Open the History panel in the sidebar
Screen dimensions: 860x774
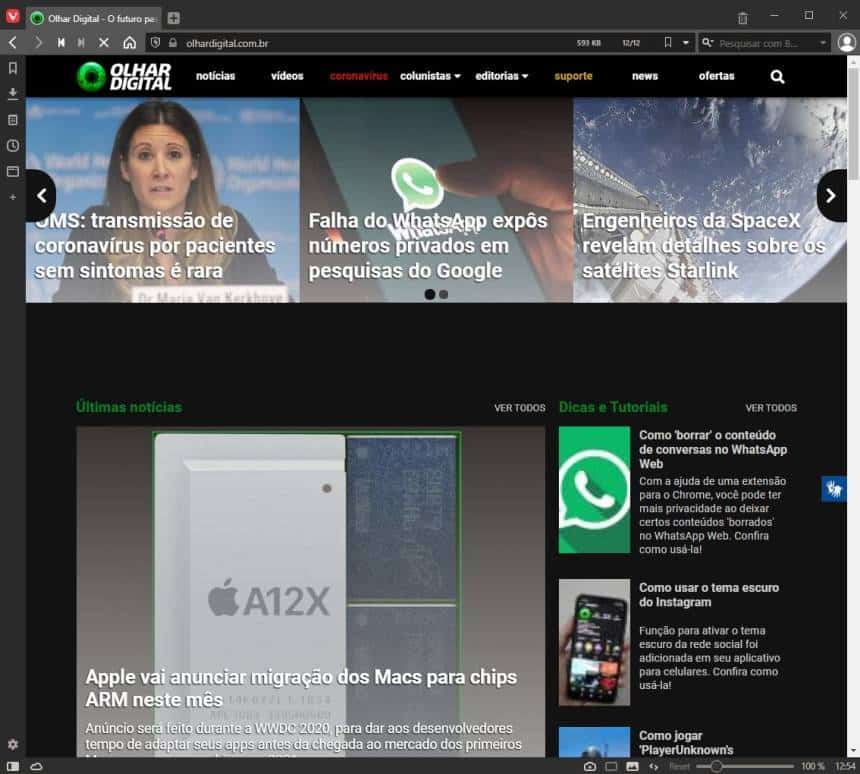tap(13, 145)
